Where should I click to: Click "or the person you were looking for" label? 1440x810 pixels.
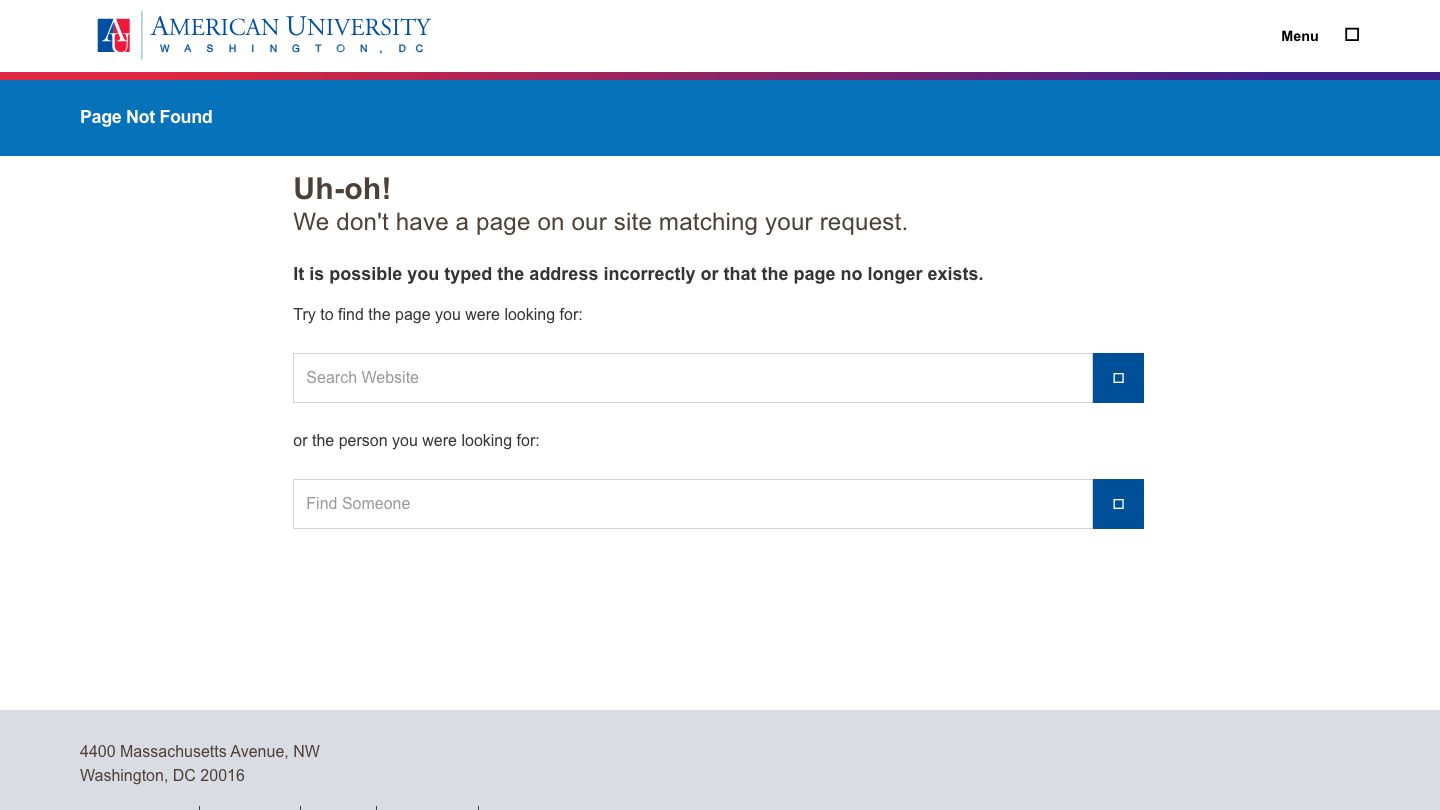[x=416, y=441]
